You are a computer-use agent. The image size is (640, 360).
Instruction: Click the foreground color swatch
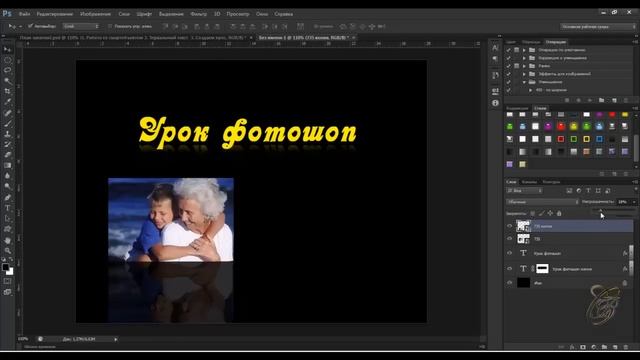5,267
